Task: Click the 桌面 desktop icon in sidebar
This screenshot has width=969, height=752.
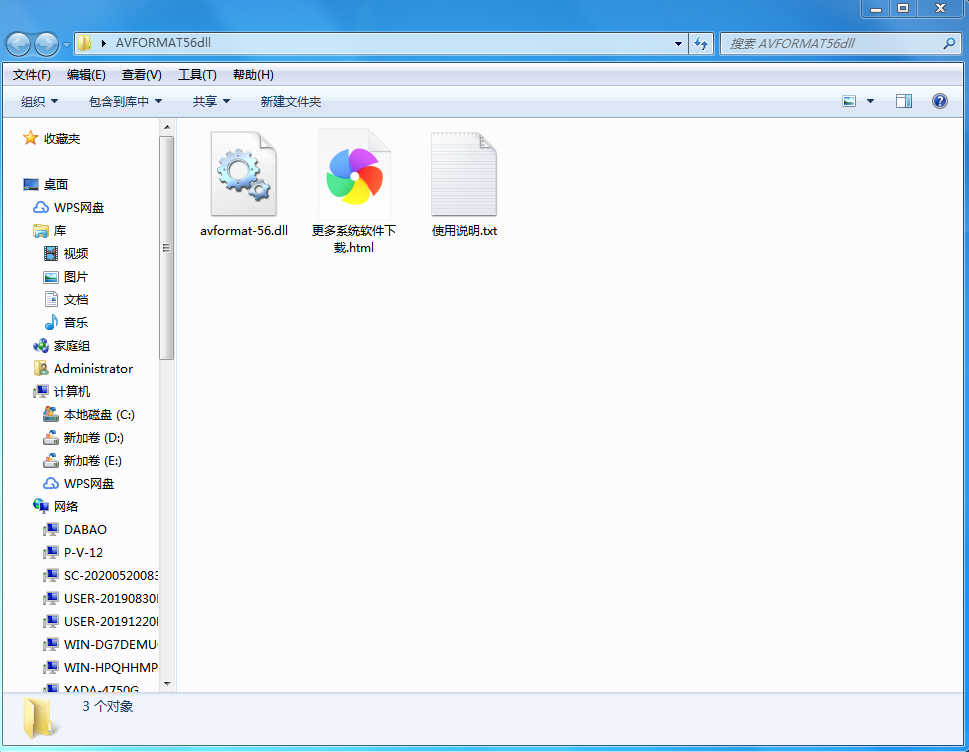Action: [x=30, y=184]
